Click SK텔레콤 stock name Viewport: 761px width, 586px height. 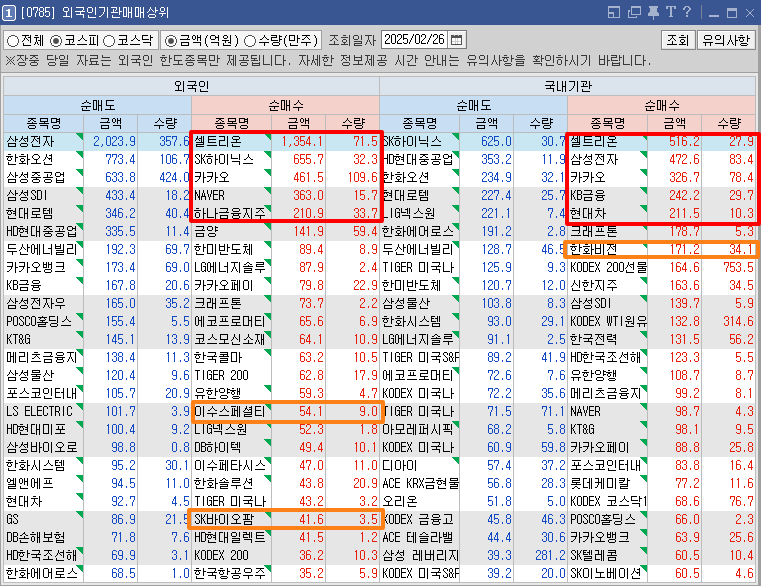pyautogui.click(x=593, y=555)
